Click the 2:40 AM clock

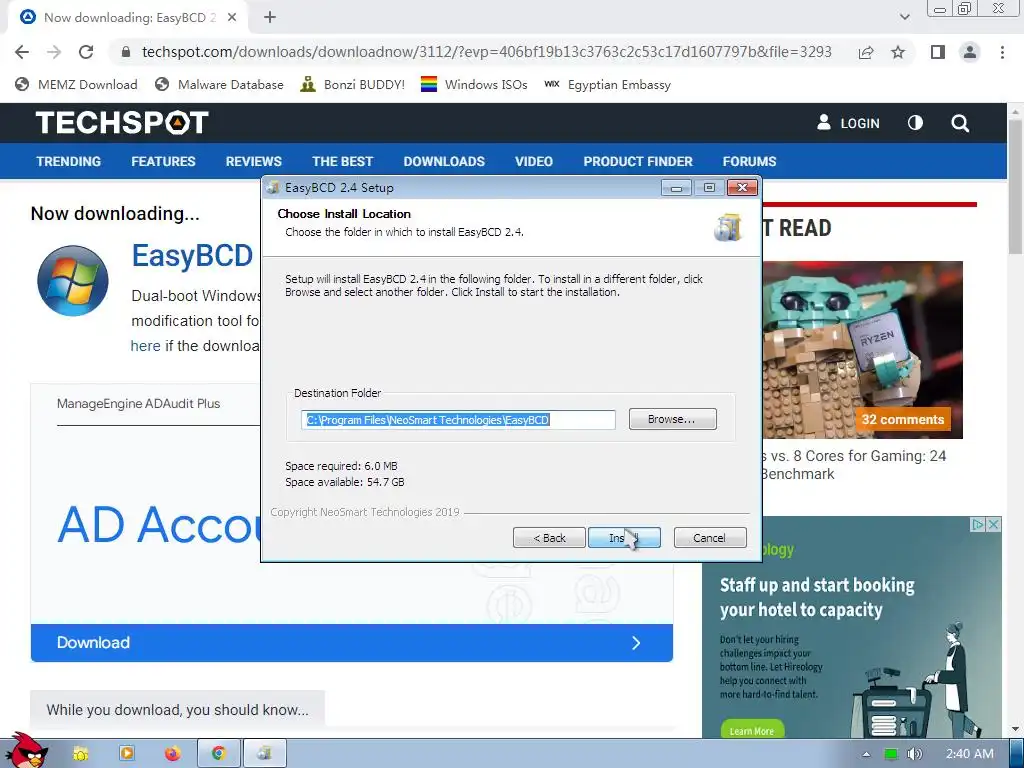pyautogui.click(x=970, y=754)
